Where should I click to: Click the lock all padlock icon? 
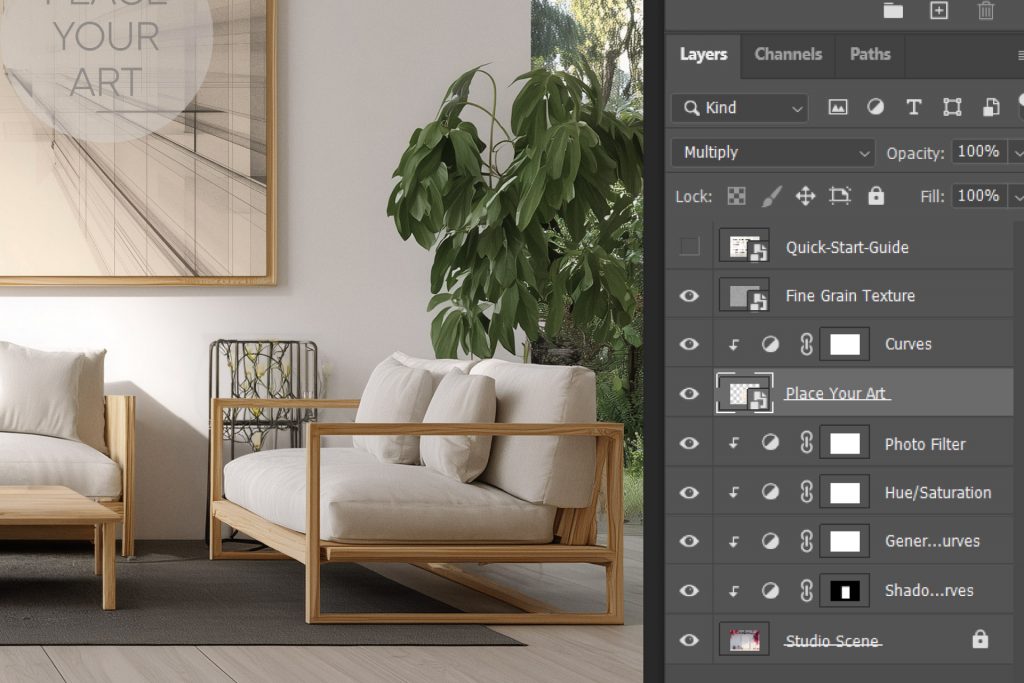point(876,195)
